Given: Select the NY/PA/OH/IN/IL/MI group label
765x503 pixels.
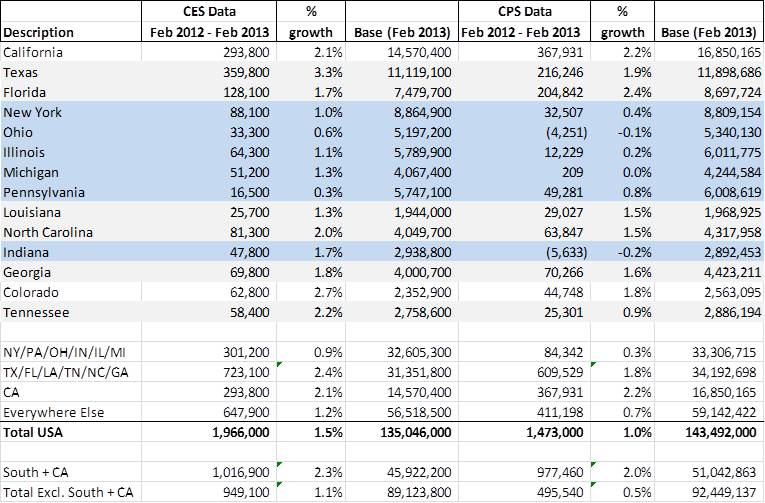Looking at the screenshot, I should 64,352.
